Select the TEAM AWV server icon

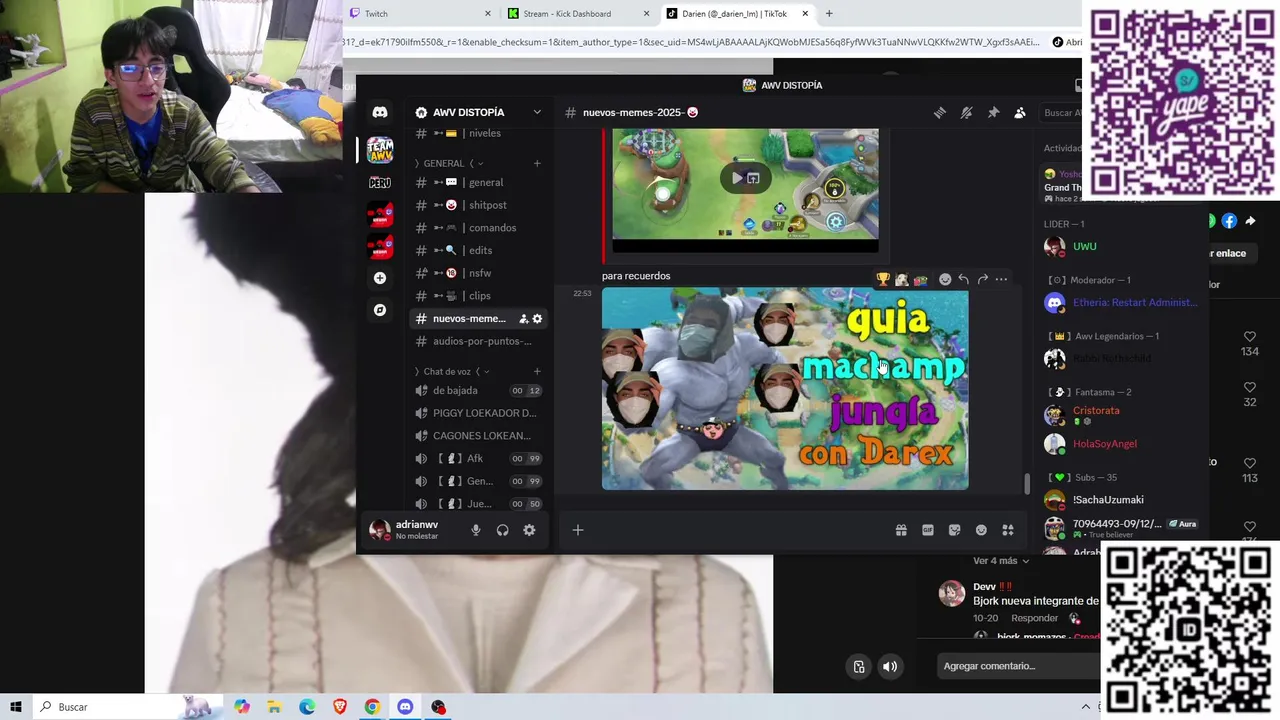pyautogui.click(x=380, y=150)
